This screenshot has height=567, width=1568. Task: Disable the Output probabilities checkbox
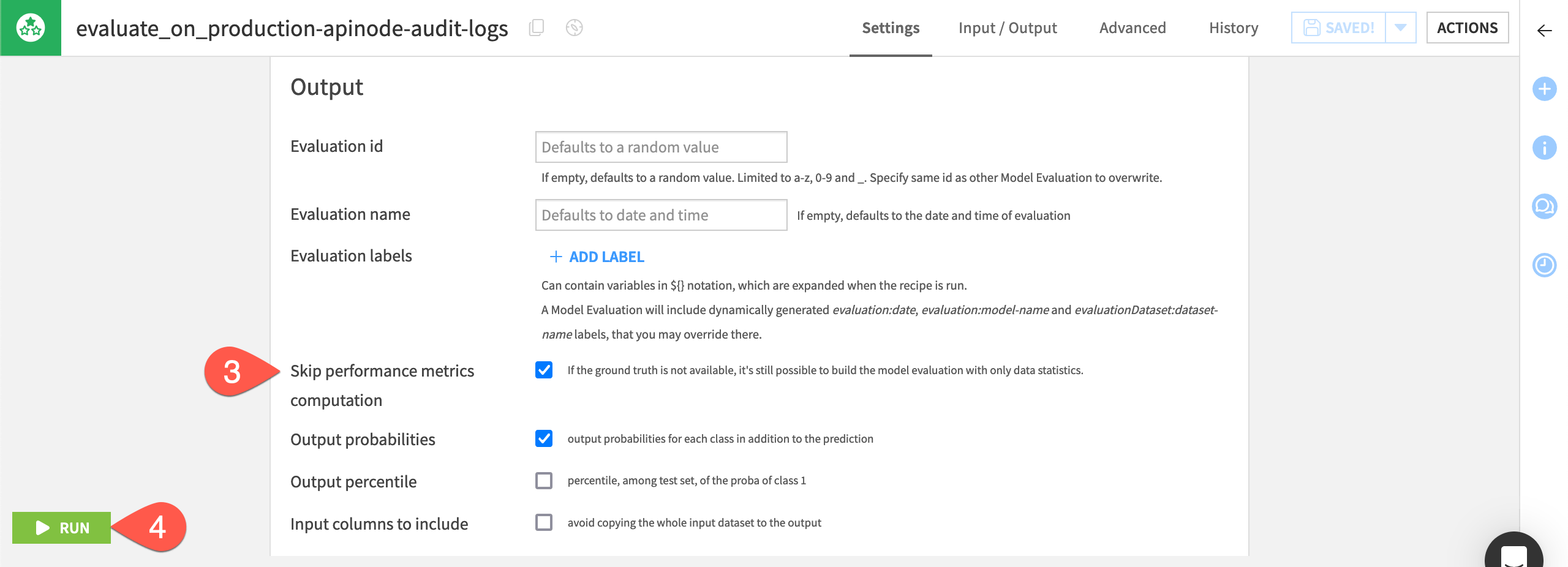click(545, 438)
